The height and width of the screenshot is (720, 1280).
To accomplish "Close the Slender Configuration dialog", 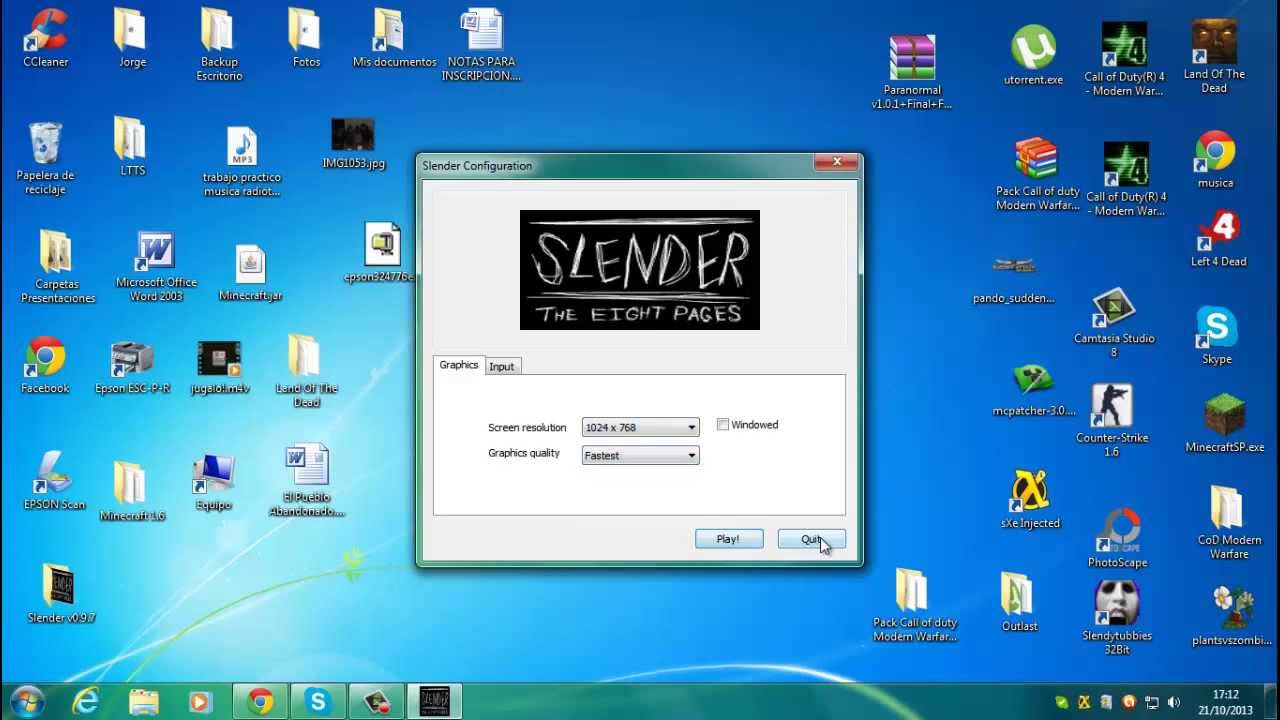I will point(837,162).
